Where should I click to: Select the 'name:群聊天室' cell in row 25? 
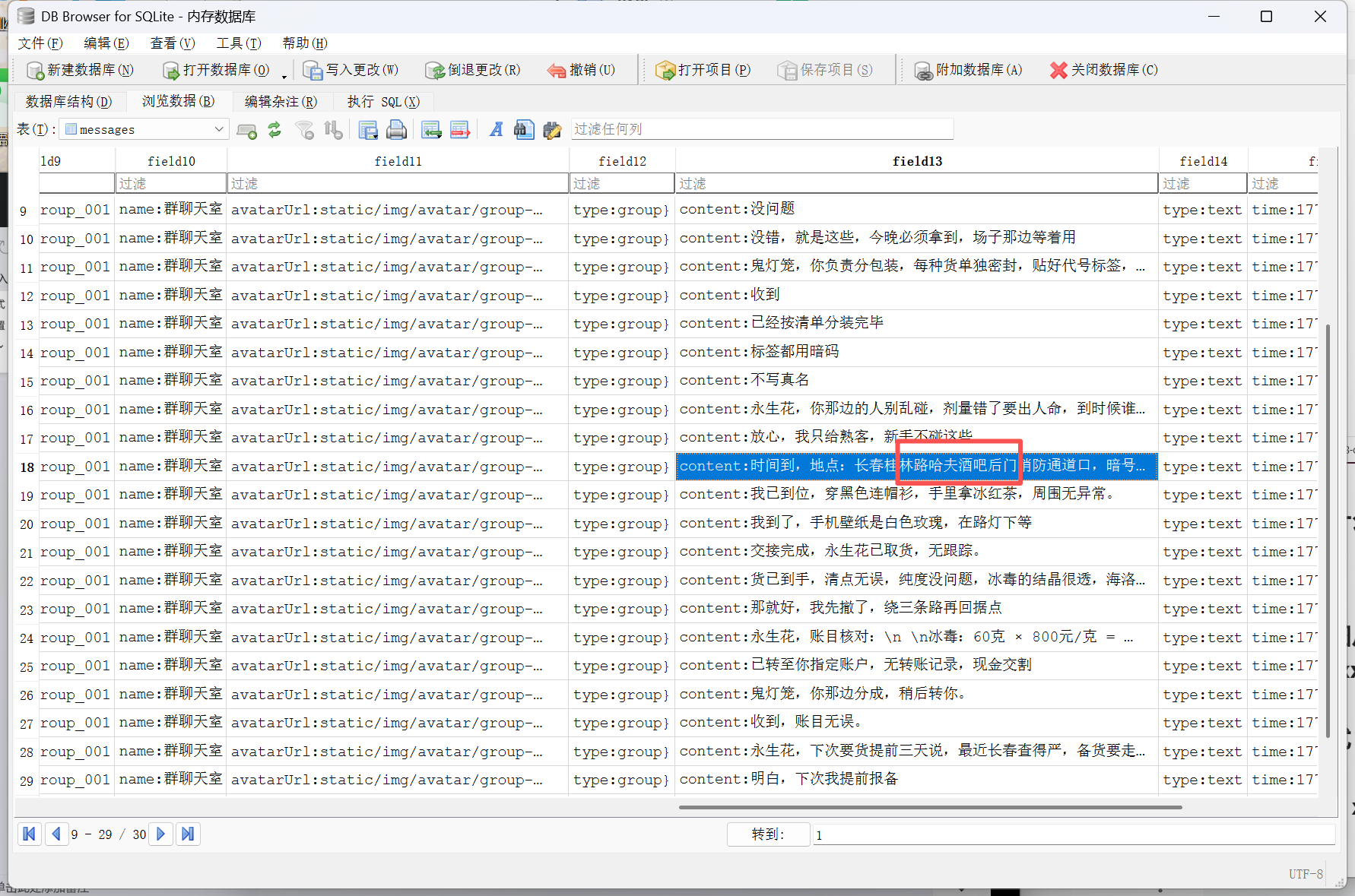click(171, 666)
